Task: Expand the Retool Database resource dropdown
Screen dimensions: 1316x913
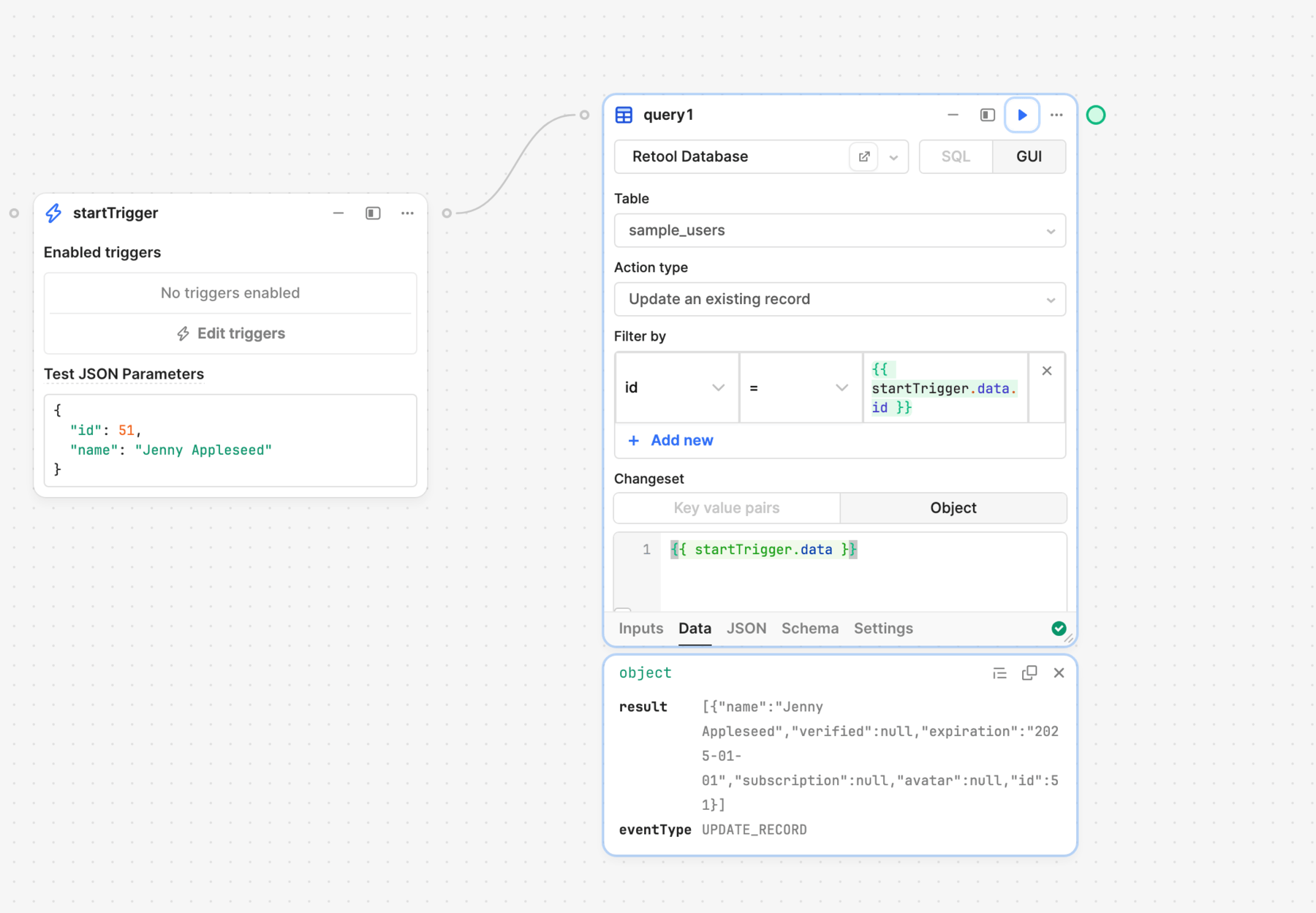Action: [893, 157]
